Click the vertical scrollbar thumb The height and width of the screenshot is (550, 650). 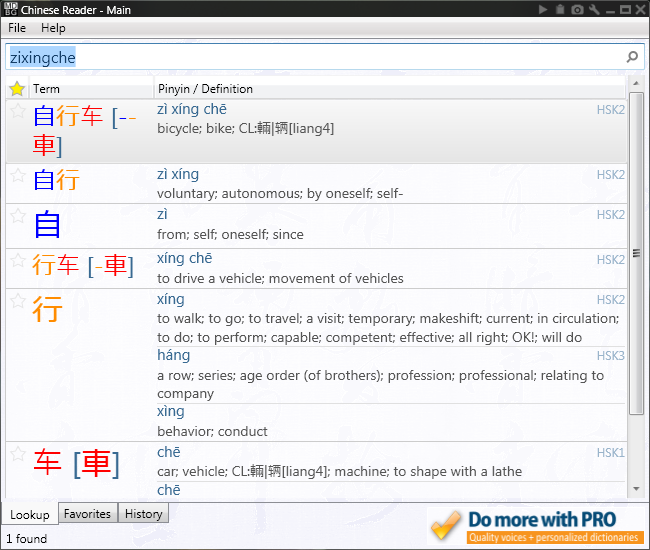click(x=636, y=253)
